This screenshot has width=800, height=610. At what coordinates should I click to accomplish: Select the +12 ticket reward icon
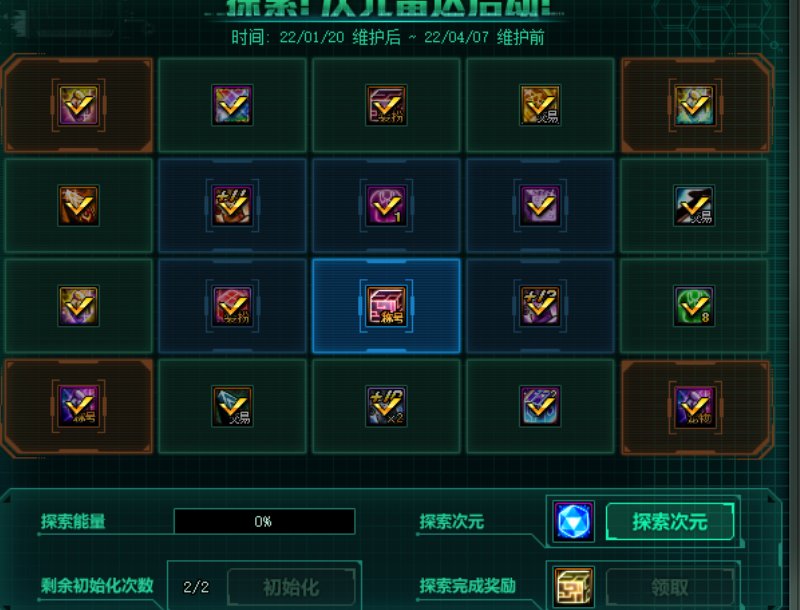point(540,306)
